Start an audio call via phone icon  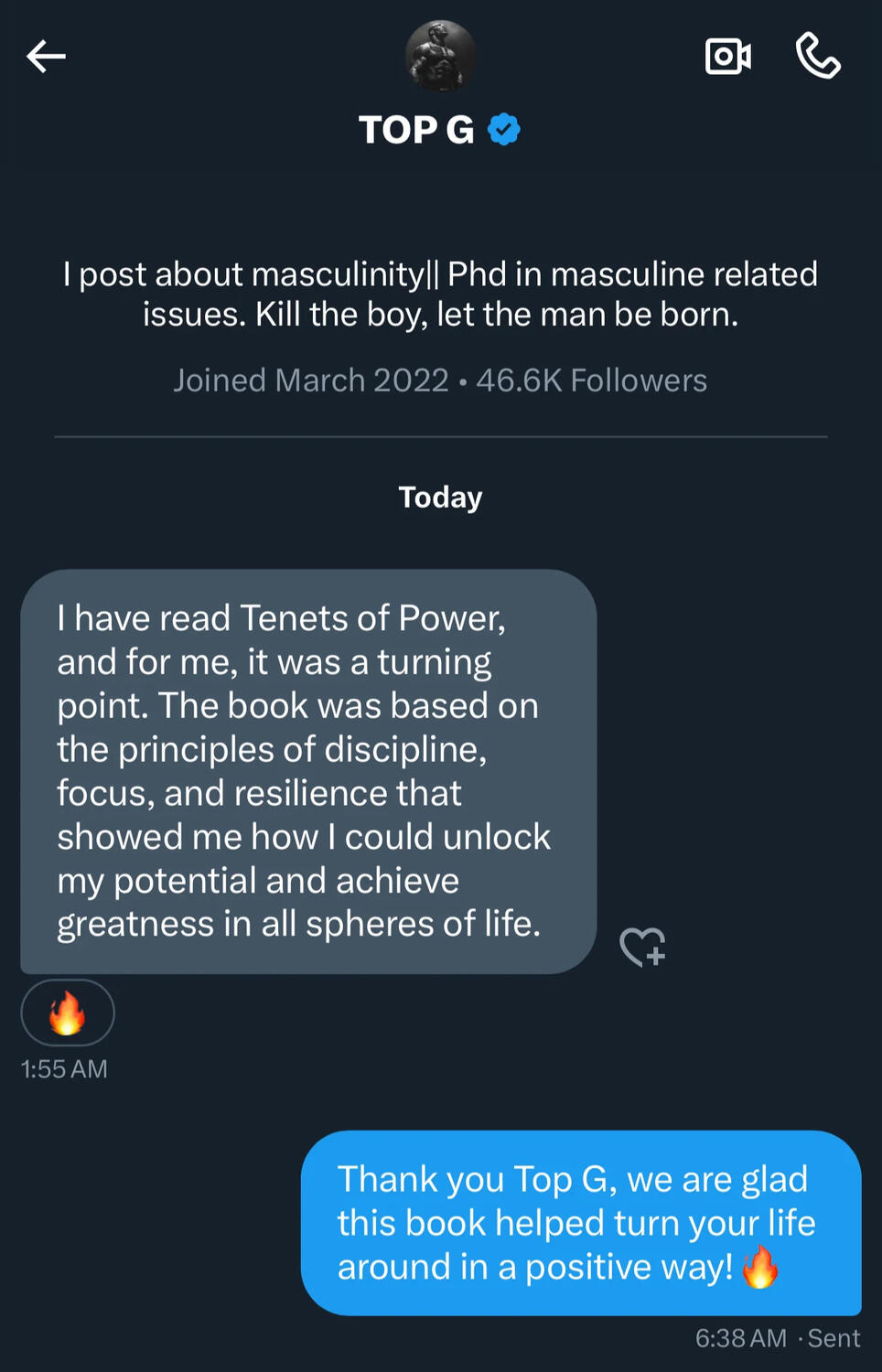coord(818,57)
